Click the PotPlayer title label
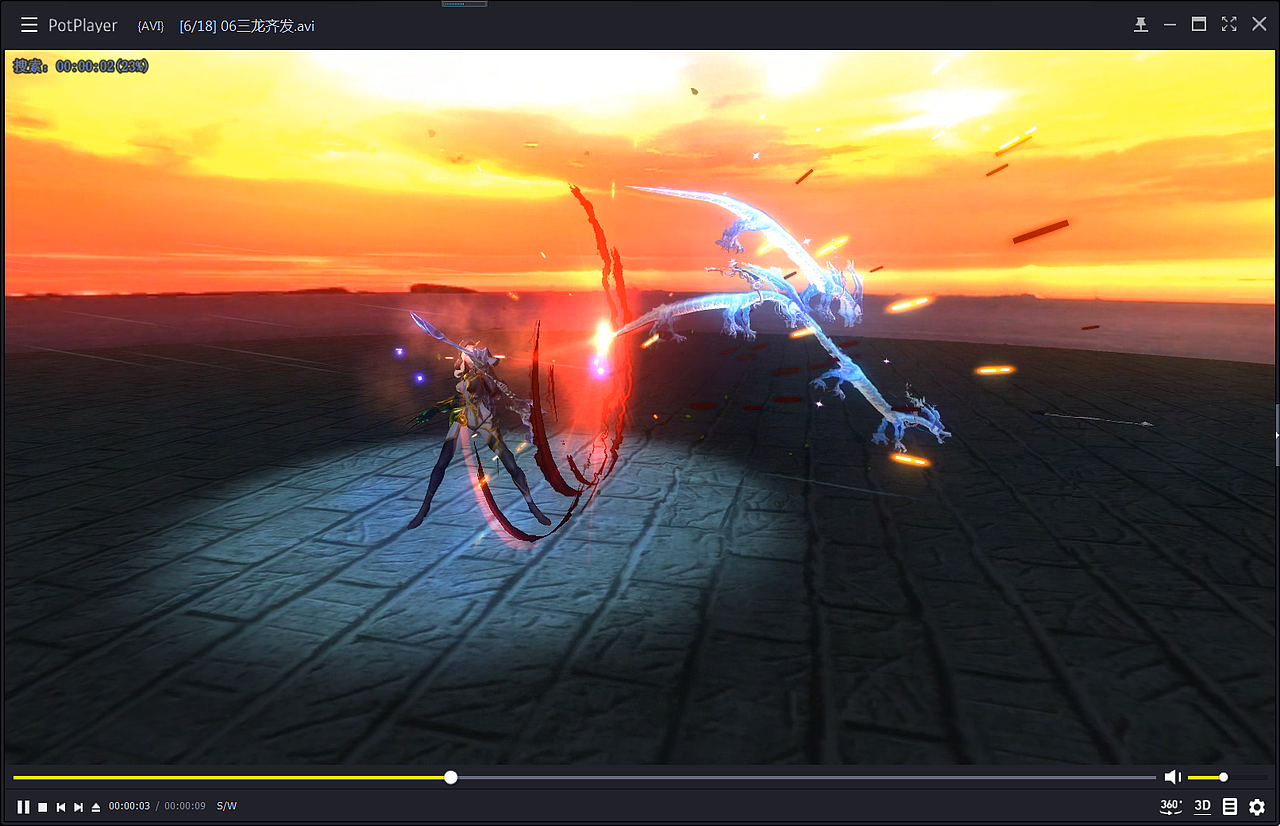Image resolution: width=1280 pixels, height=826 pixels. tap(82, 24)
